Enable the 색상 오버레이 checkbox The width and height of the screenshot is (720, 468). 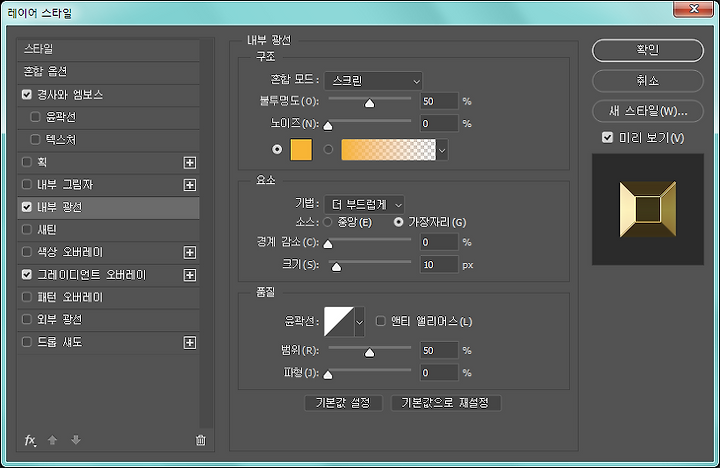click(x=27, y=252)
